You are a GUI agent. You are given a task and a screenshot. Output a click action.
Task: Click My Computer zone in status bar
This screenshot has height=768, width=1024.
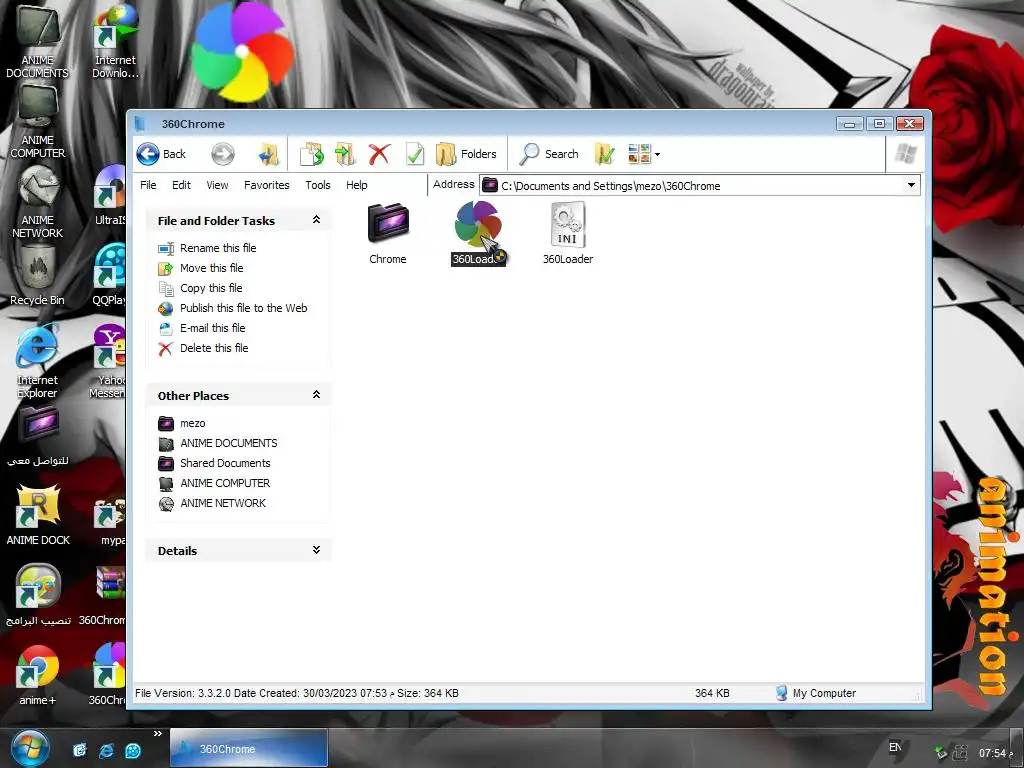pos(816,693)
